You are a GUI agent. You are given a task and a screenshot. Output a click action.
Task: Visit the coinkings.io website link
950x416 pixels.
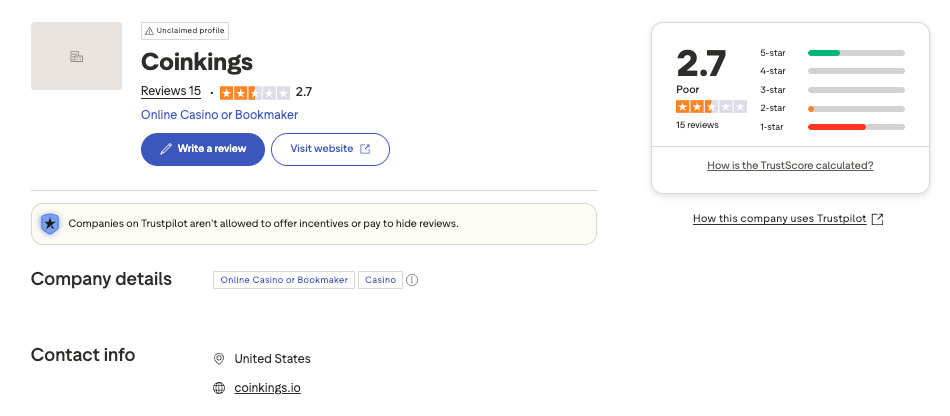pos(267,388)
